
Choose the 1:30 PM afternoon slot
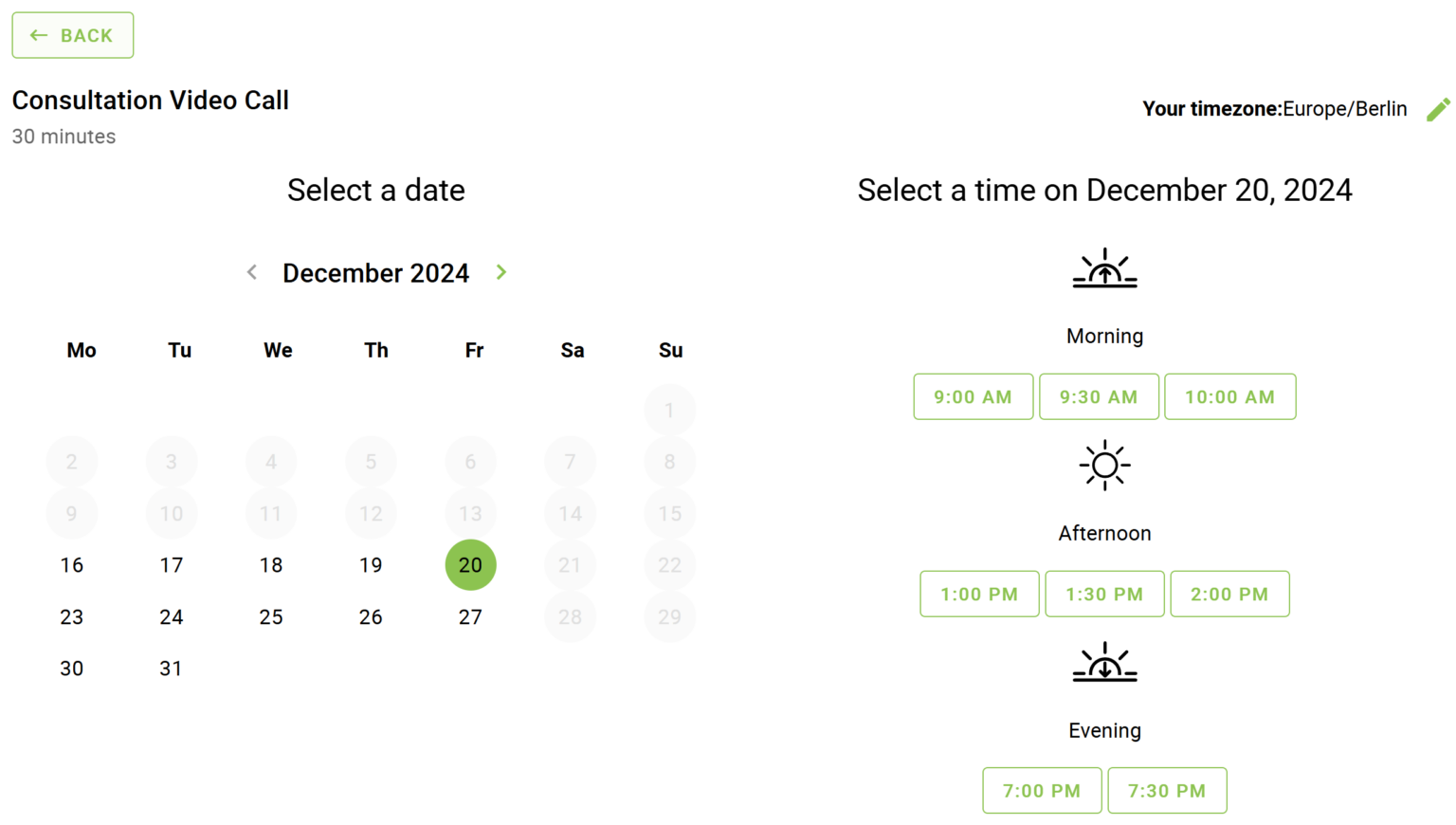point(1104,594)
